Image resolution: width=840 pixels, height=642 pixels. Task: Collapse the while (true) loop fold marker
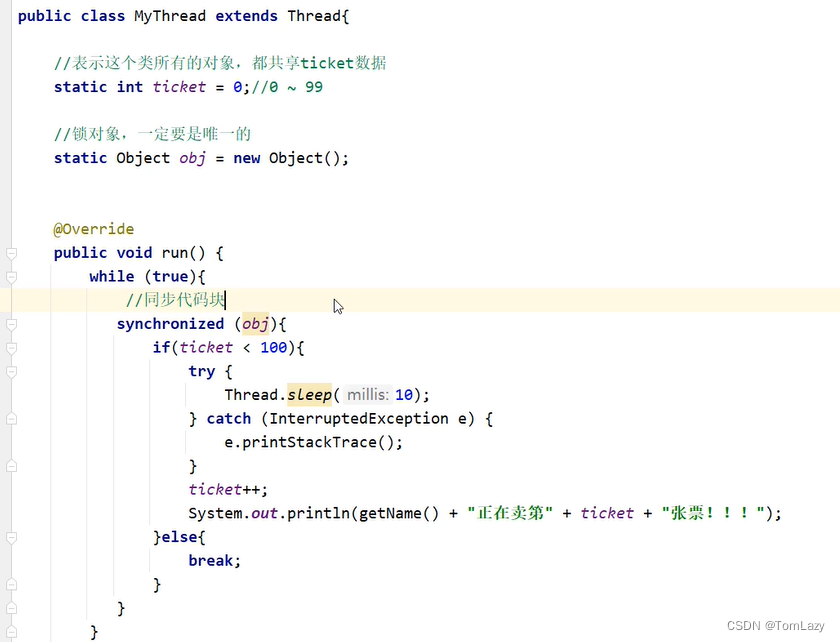pos(11,277)
